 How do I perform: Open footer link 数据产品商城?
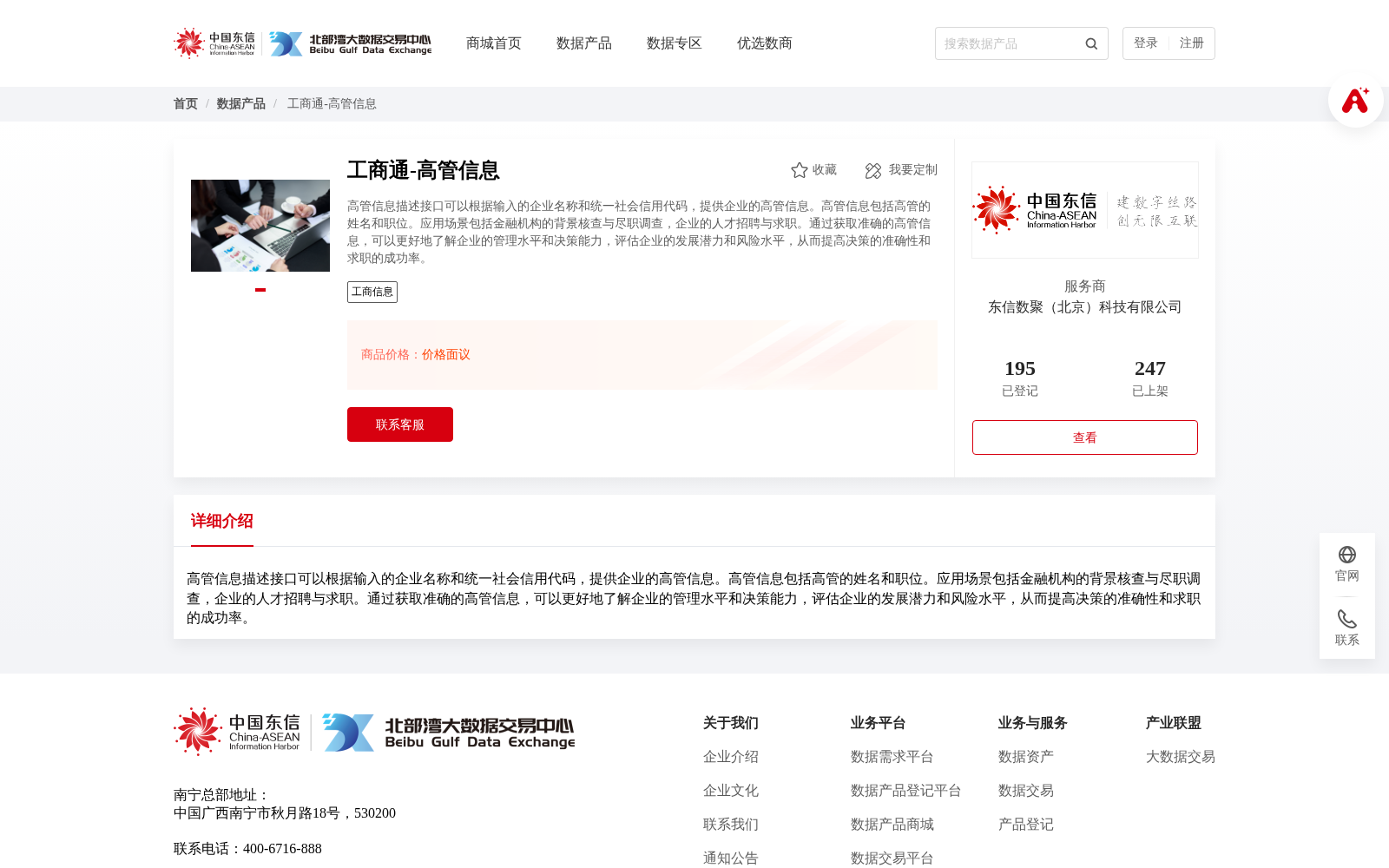892,825
